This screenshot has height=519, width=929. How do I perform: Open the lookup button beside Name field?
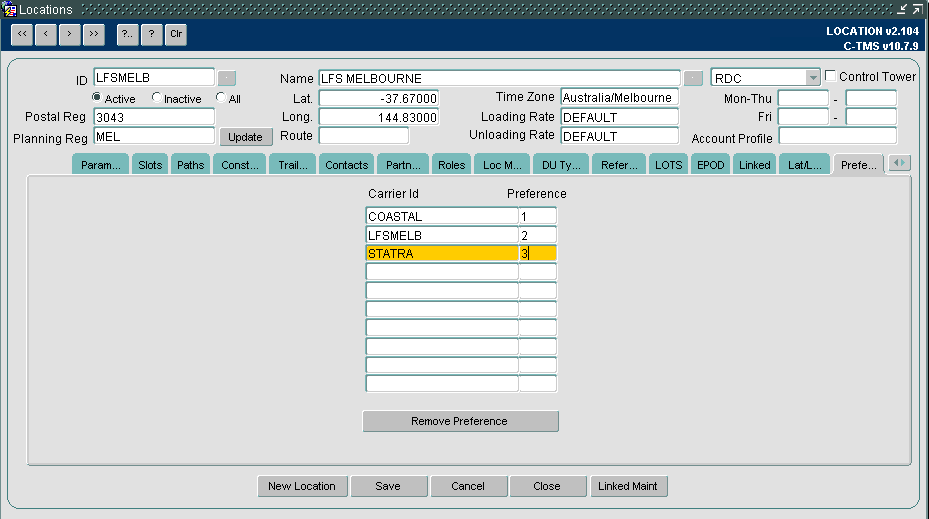click(x=693, y=78)
